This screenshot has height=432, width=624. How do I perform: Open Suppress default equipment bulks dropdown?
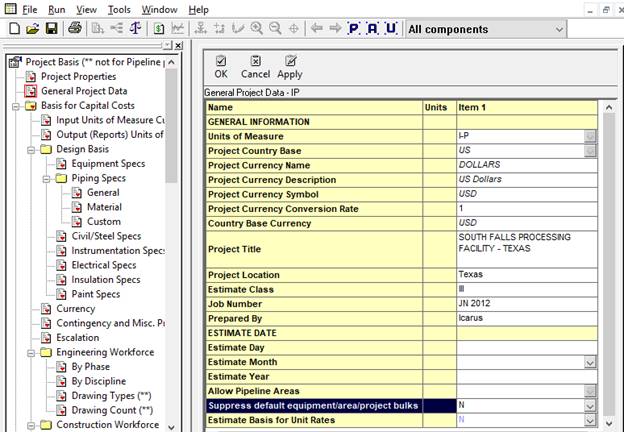click(x=590, y=406)
